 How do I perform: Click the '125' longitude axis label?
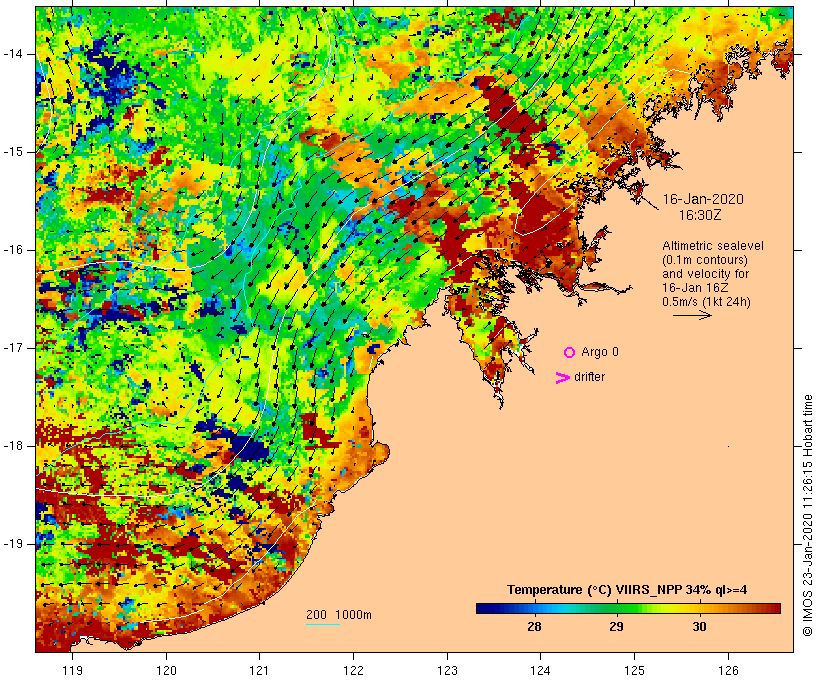[634, 671]
